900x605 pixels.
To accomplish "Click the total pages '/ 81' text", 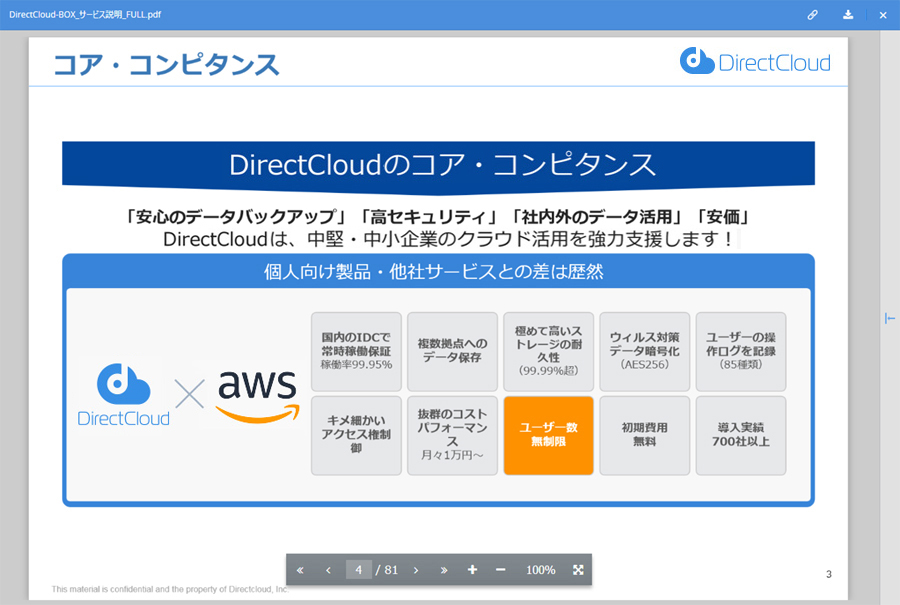I will (387, 570).
